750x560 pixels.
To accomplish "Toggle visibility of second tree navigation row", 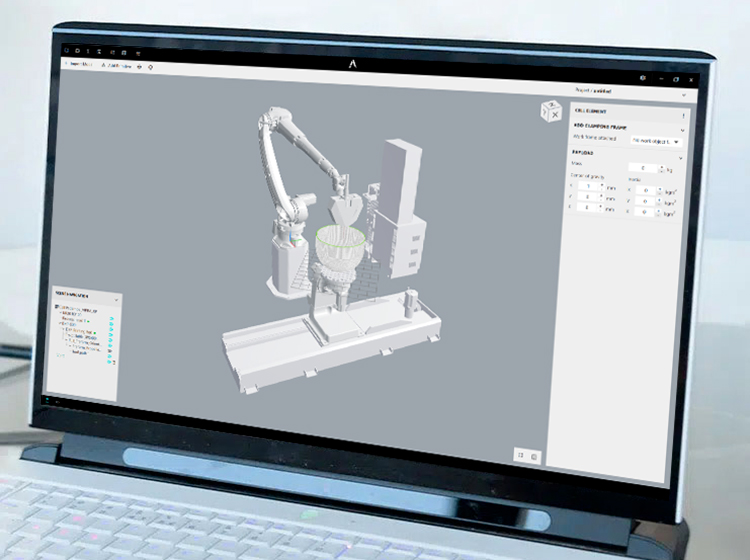I will tap(111, 324).
